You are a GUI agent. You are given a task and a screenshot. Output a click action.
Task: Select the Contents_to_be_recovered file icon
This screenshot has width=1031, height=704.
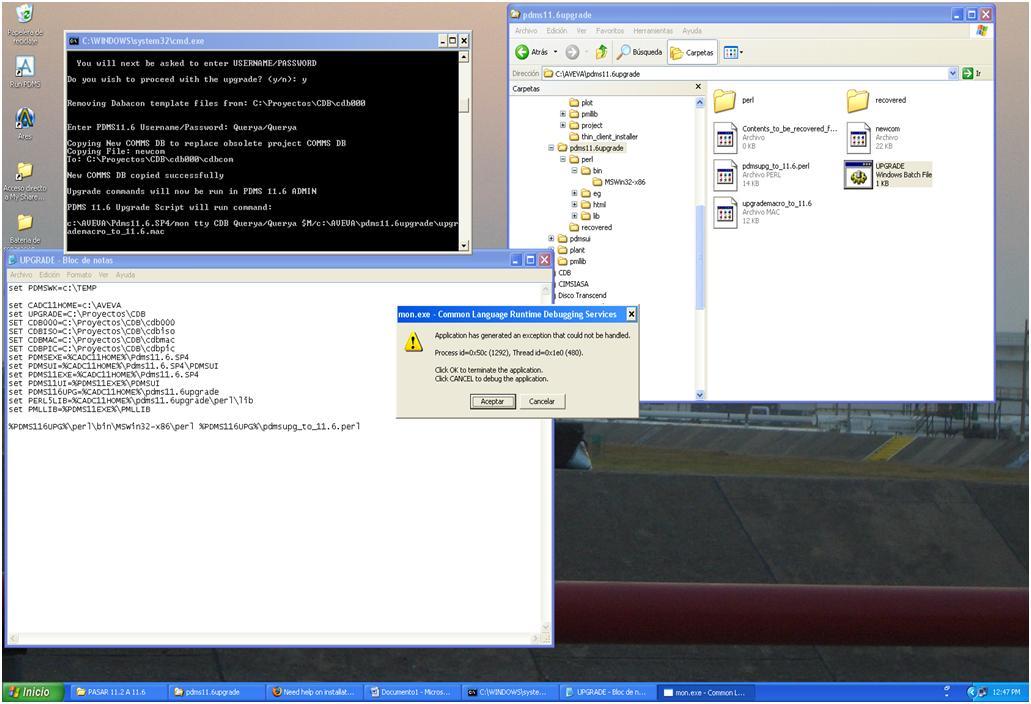point(725,137)
